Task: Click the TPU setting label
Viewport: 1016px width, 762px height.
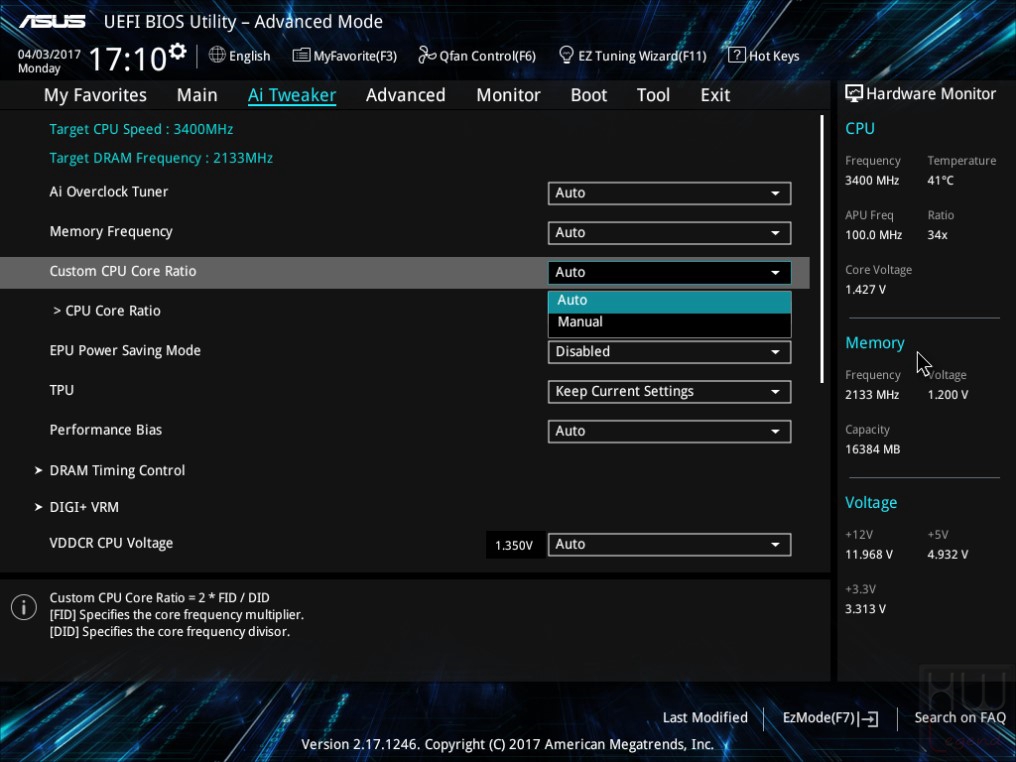Action: point(62,390)
